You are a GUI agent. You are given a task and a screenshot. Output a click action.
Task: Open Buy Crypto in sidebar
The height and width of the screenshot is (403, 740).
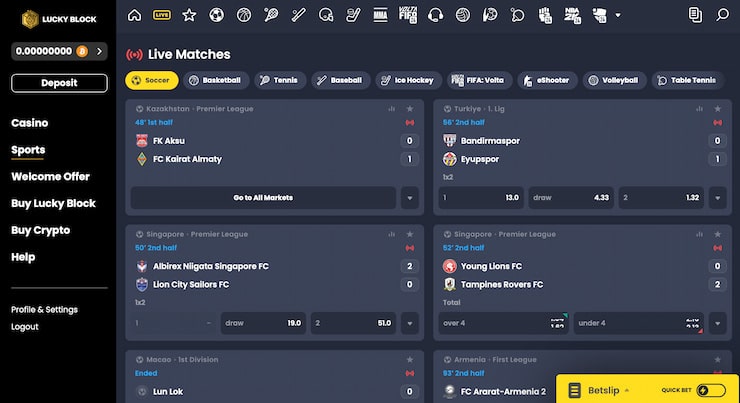(41, 230)
